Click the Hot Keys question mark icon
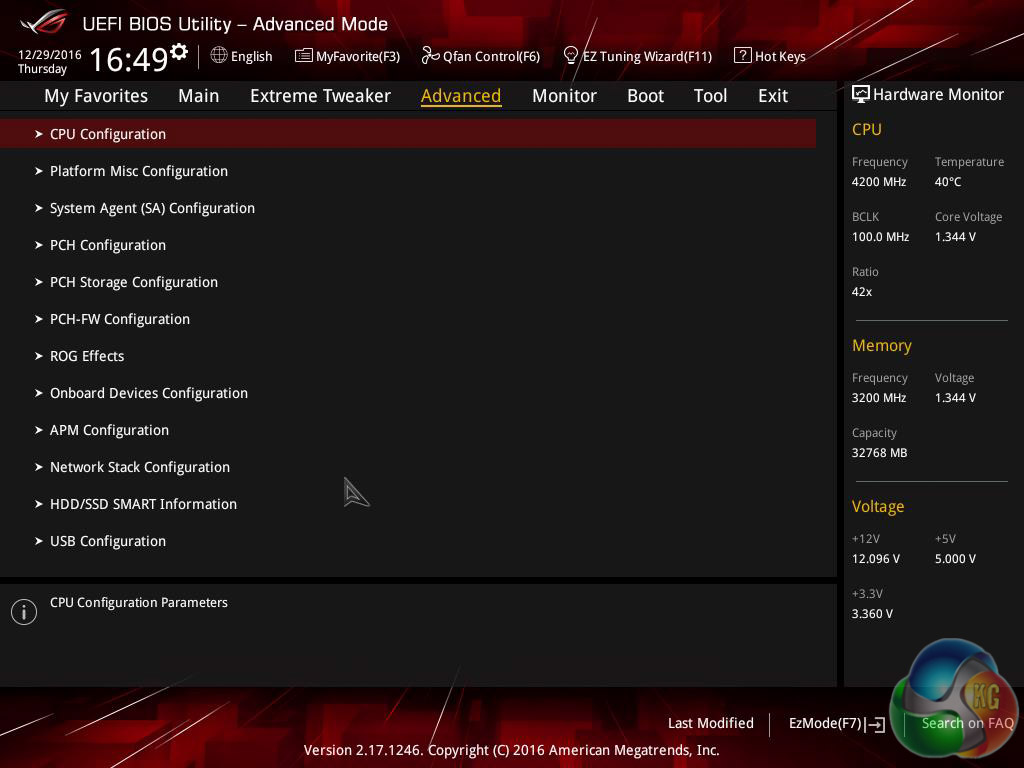The width and height of the screenshot is (1024, 768). pos(743,56)
